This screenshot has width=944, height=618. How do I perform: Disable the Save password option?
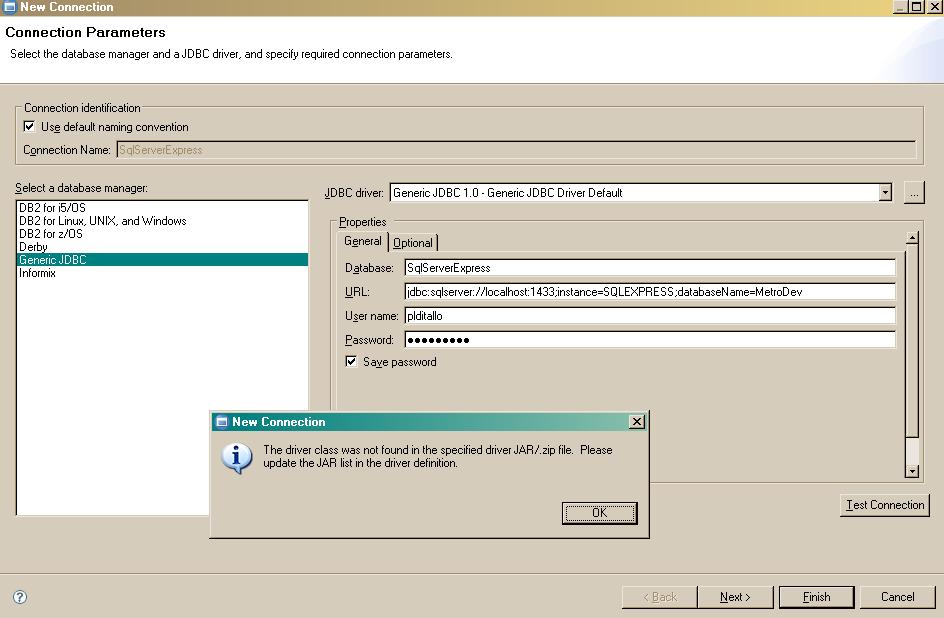pos(352,361)
